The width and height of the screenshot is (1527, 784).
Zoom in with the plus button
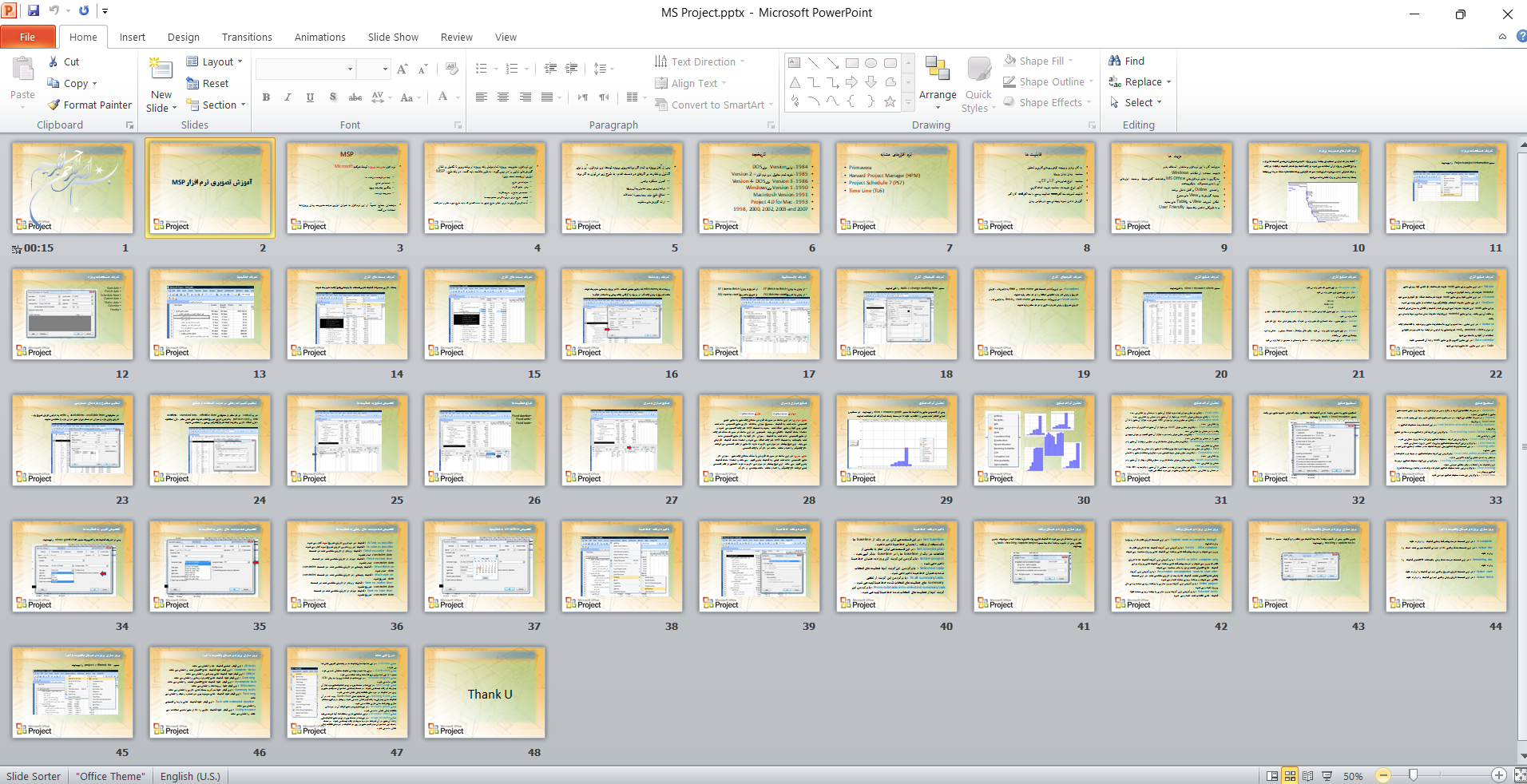point(1499,775)
